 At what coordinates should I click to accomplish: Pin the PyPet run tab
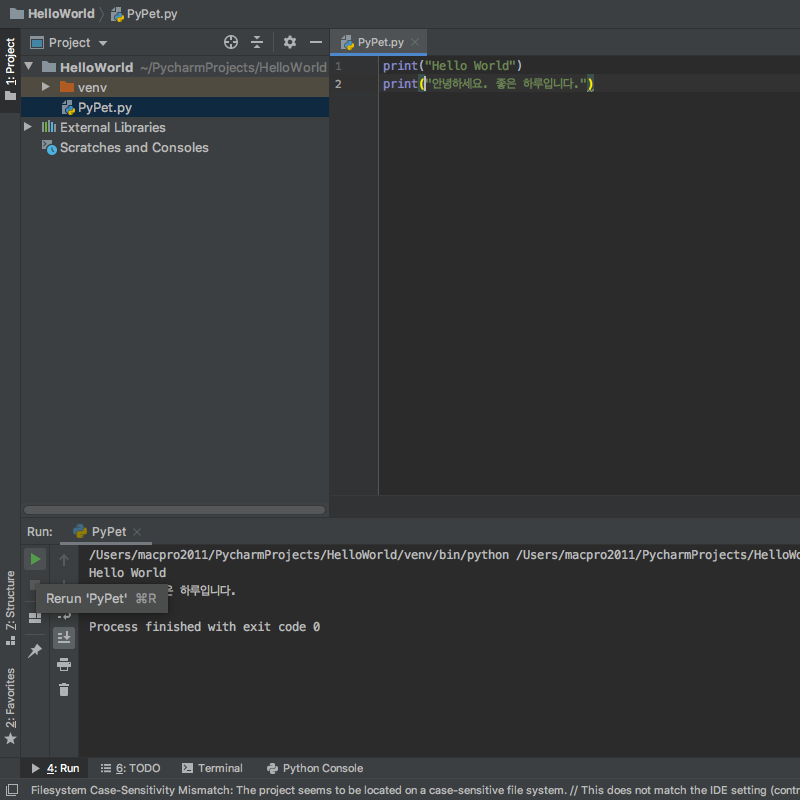tap(35, 651)
